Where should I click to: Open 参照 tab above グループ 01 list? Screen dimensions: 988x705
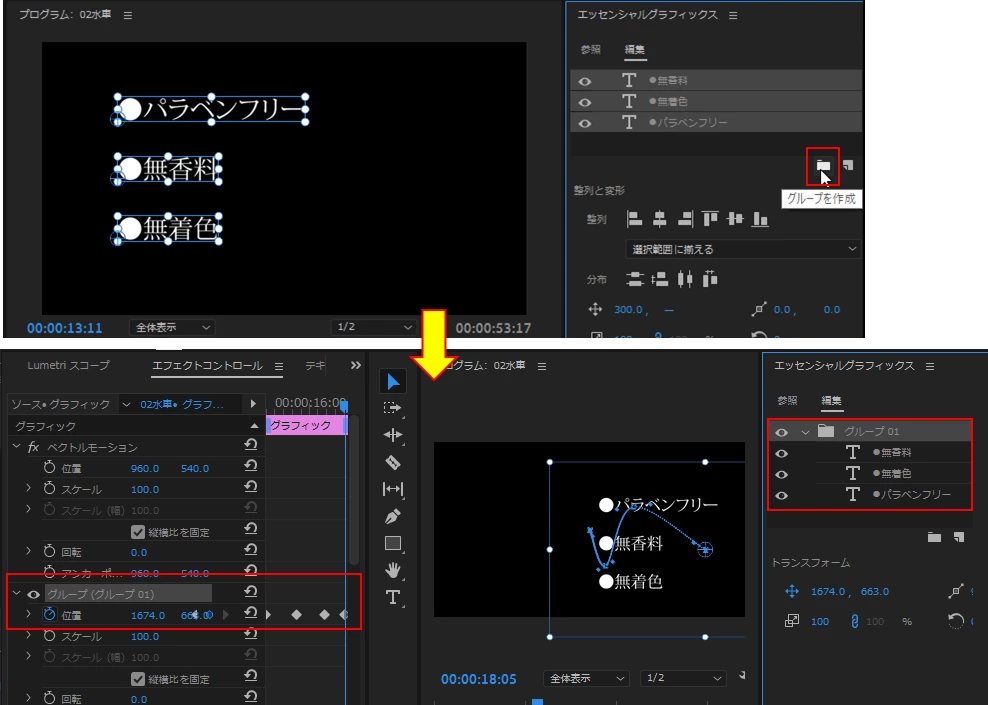[x=787, y=401]
